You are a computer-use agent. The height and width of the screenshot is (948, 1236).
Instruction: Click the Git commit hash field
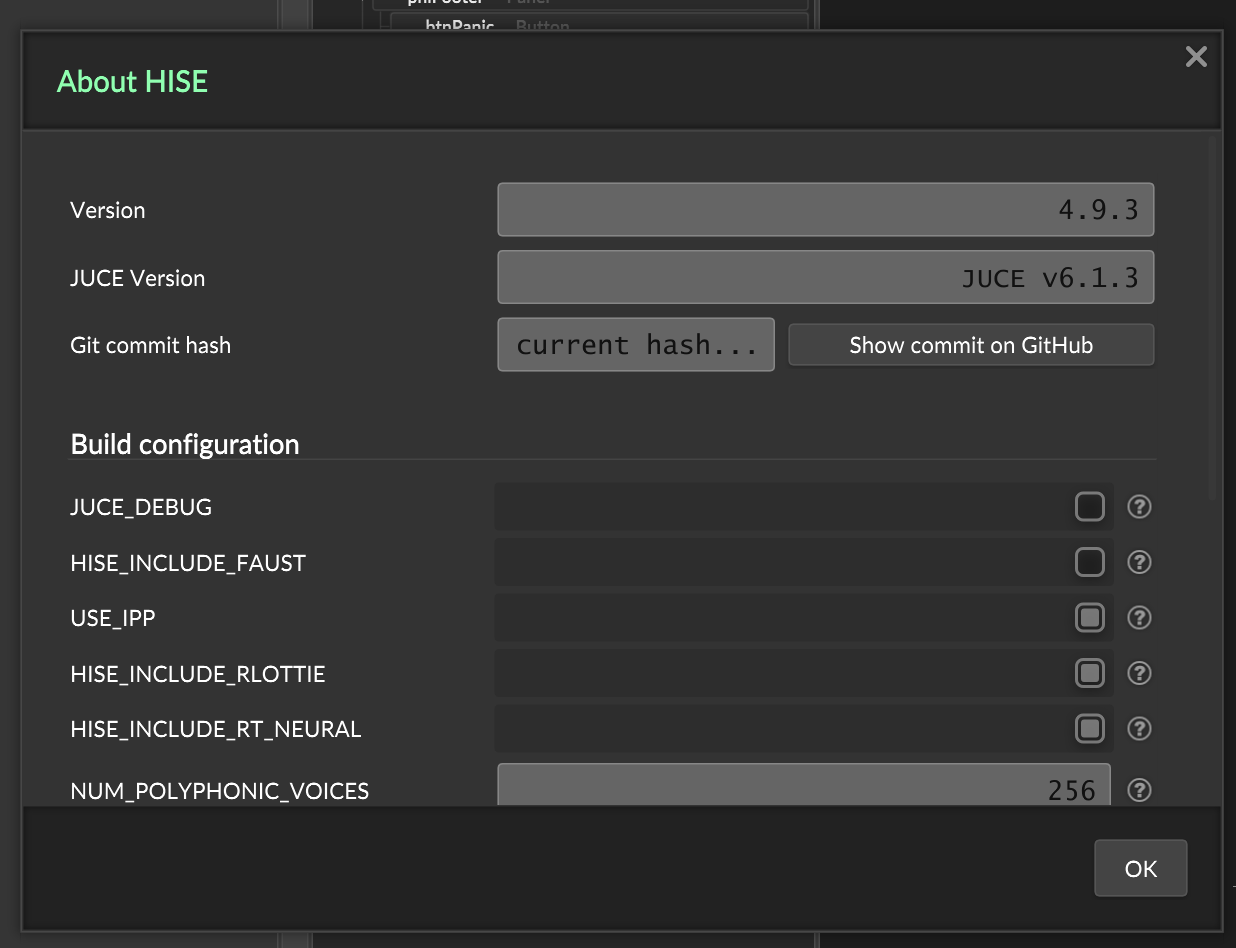(636, 345)
